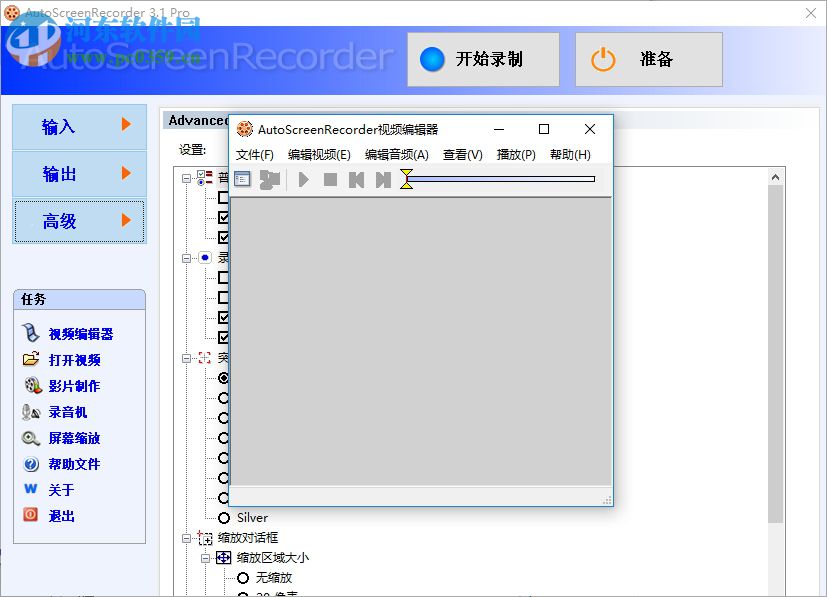The width and height of the screenshot is (827, 597).
Task: Switch to the 高级 settings section
Action: tap(79, 222)
